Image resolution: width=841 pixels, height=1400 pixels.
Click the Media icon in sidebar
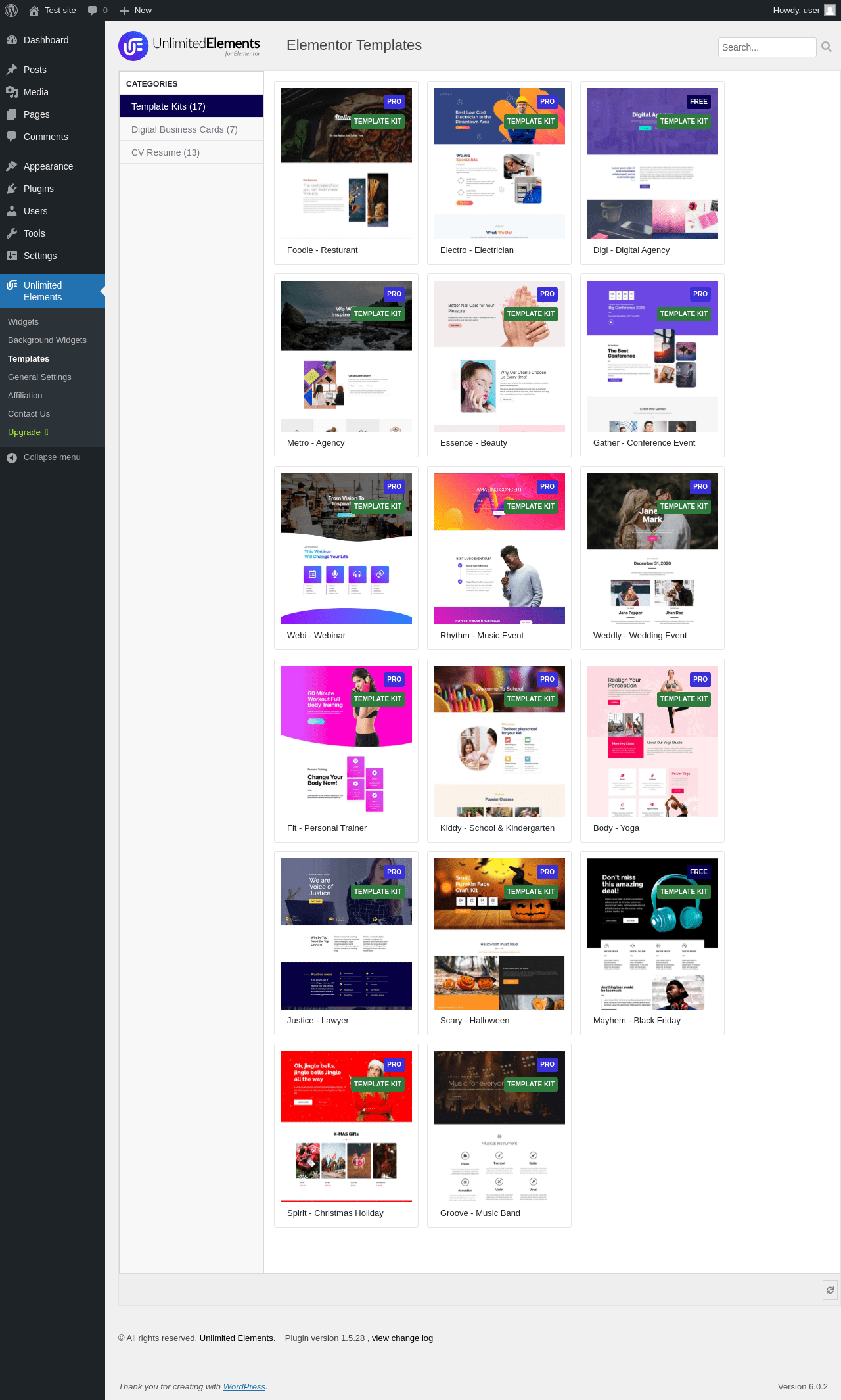tap(12, 92)
